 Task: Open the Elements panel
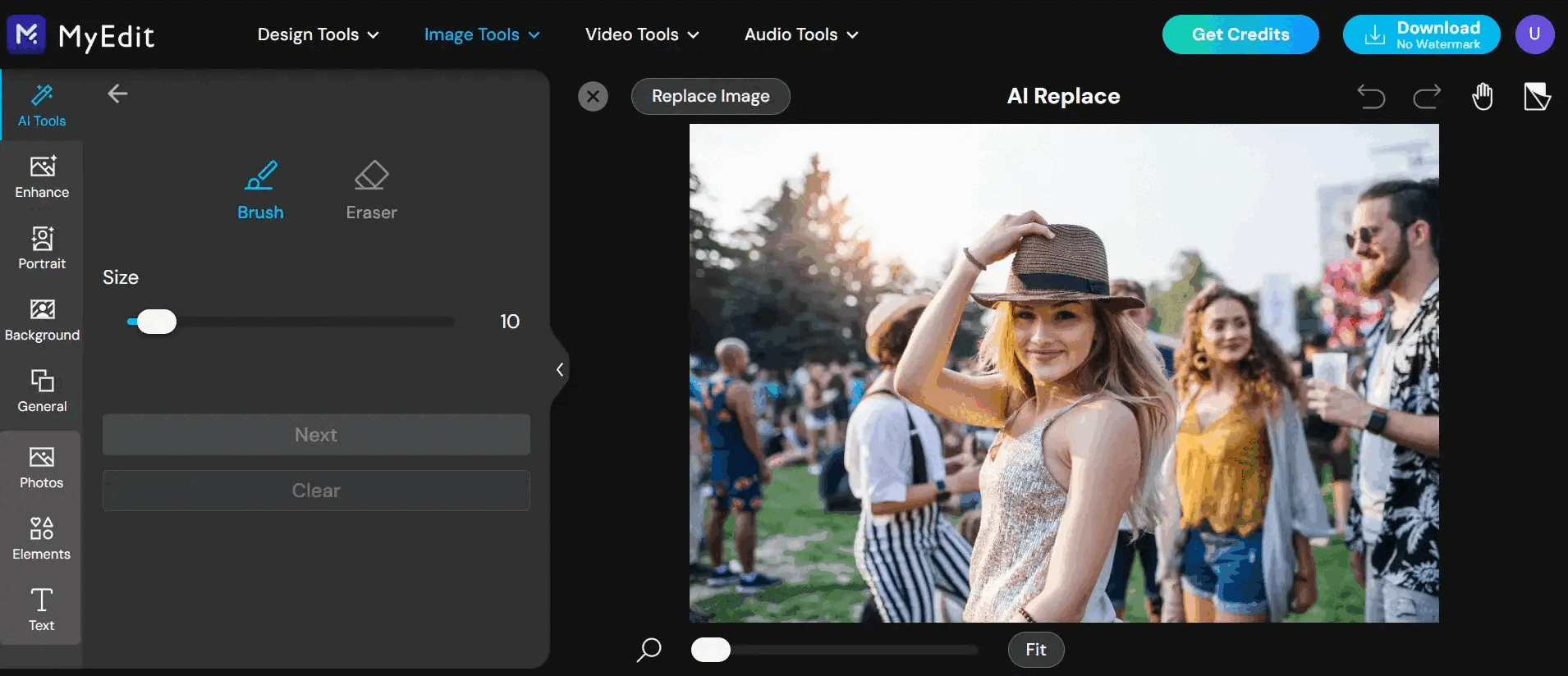click(x=42, y=539)
